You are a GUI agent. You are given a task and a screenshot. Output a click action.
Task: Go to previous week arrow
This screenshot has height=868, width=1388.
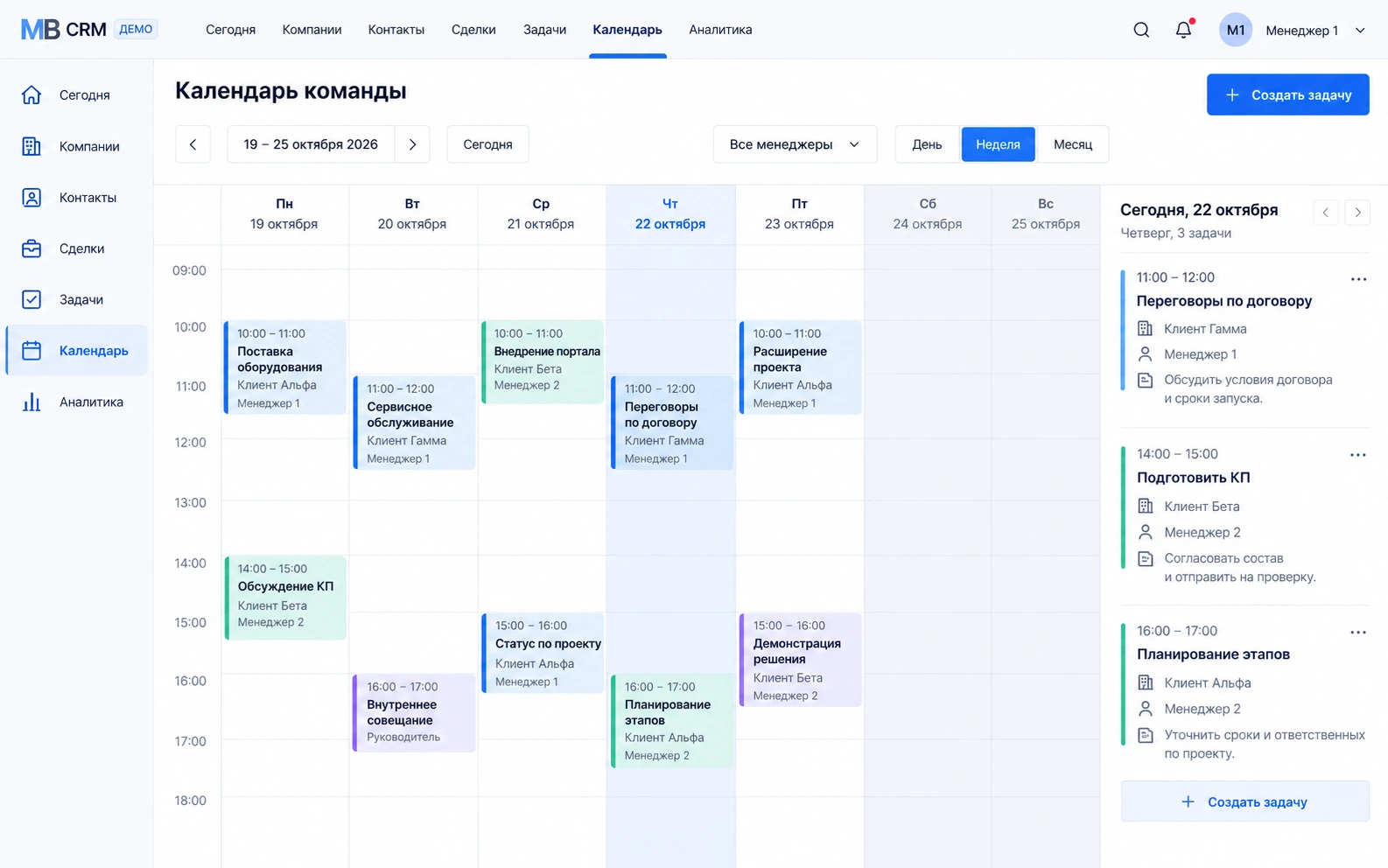[x=193, y=144]
